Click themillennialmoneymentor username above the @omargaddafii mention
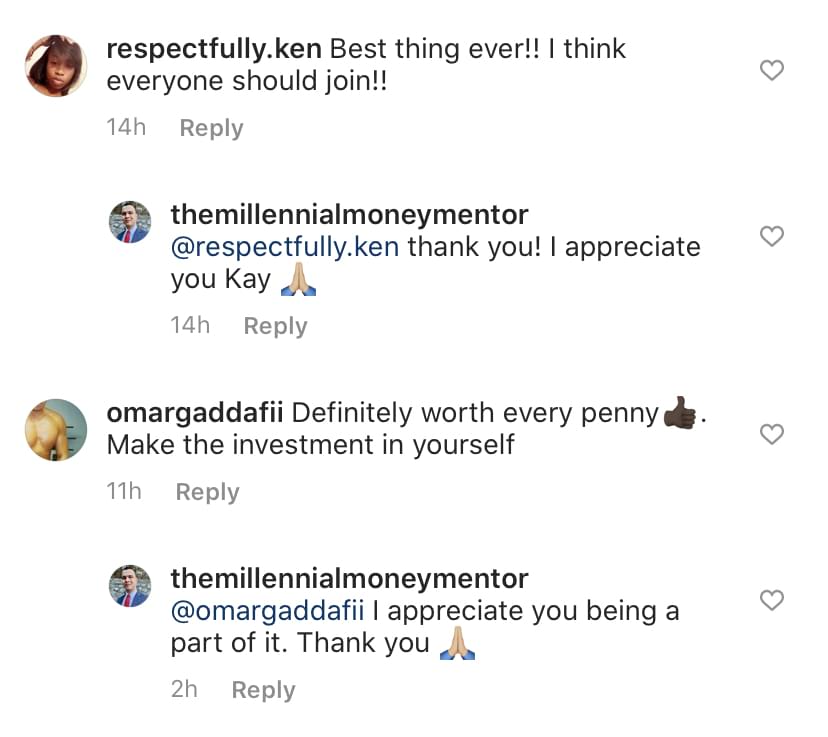828x737 pixels. (349, 578)
